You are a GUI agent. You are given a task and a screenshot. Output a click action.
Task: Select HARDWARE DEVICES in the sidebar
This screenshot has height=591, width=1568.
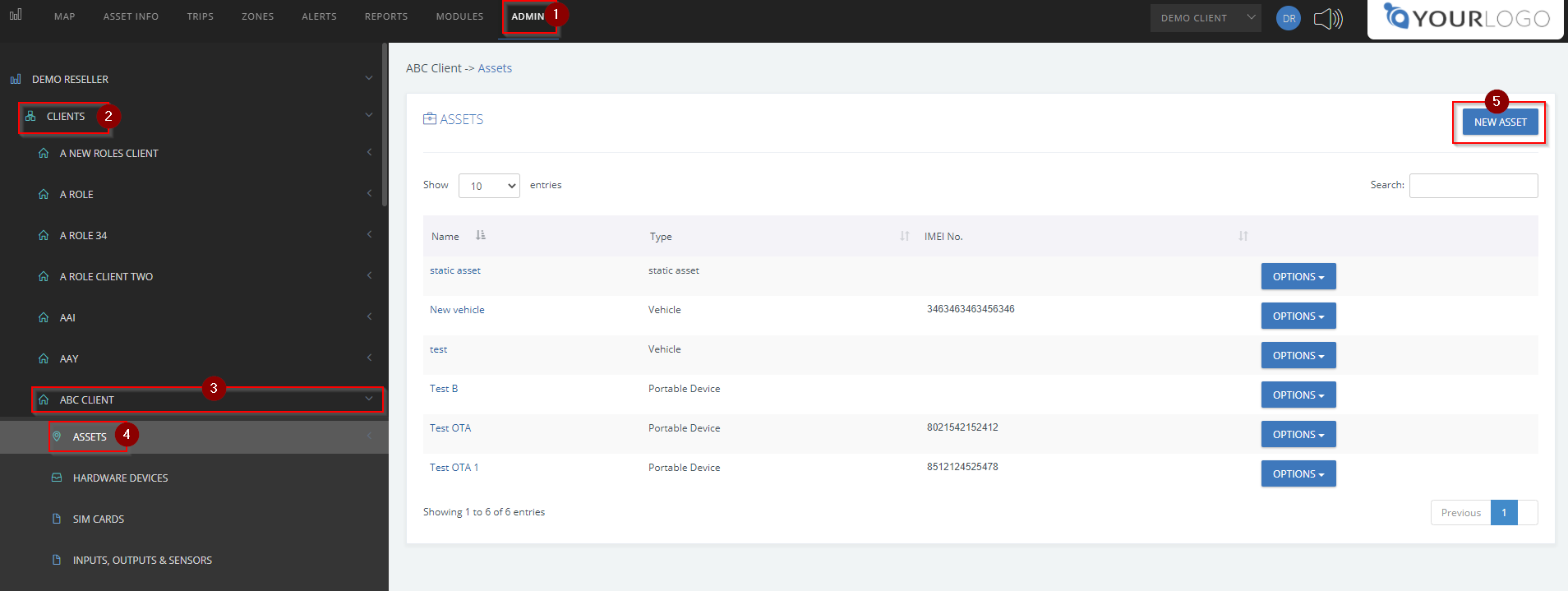120,478
